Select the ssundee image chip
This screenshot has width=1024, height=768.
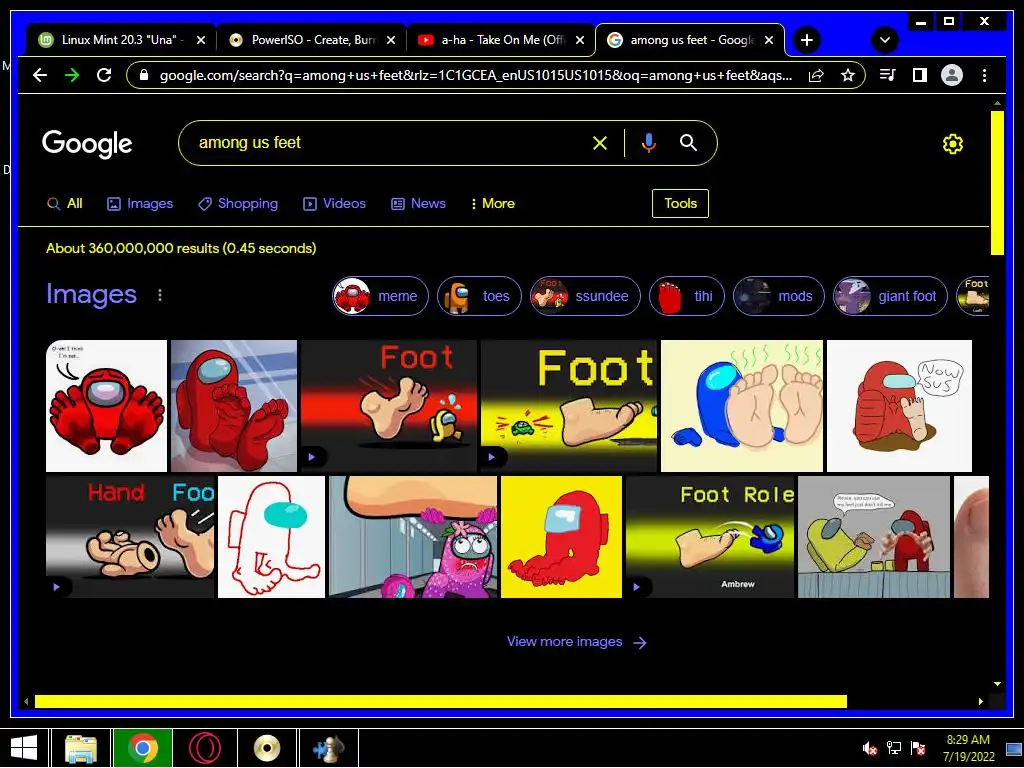pos(585,296)
